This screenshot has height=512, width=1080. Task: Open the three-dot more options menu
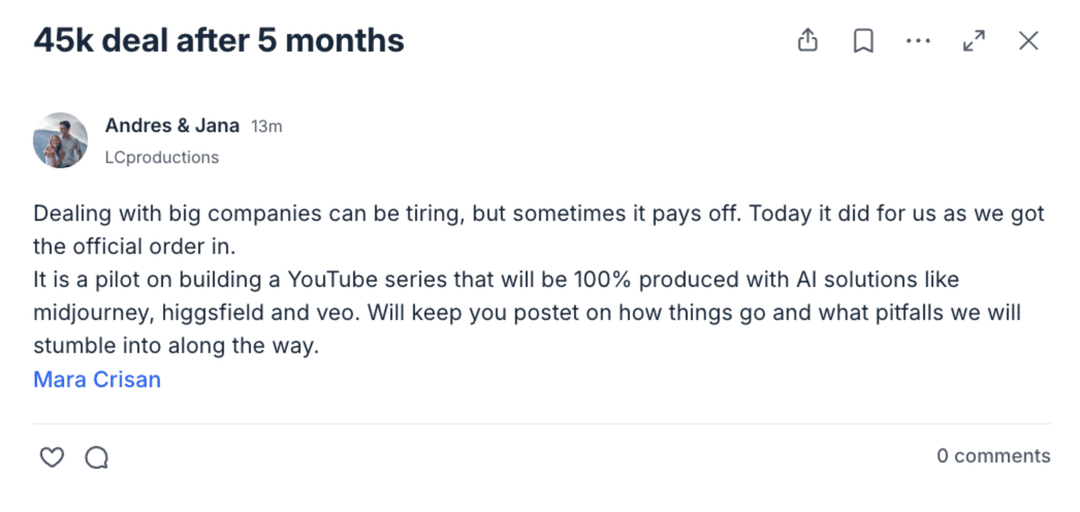click(918, 41)
